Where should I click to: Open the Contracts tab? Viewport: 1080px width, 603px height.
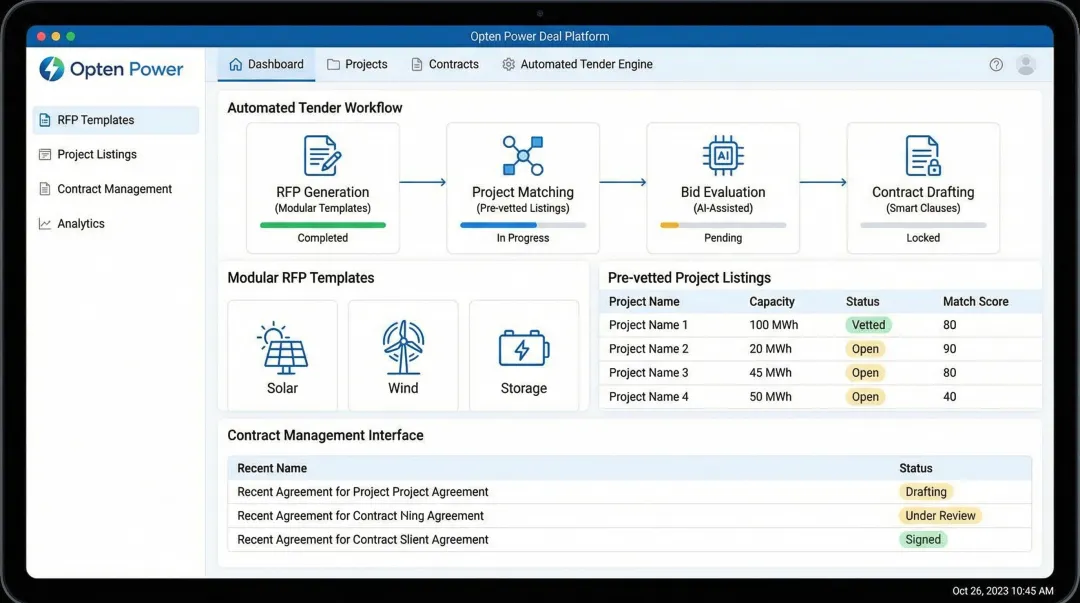(x=444, y=63)
